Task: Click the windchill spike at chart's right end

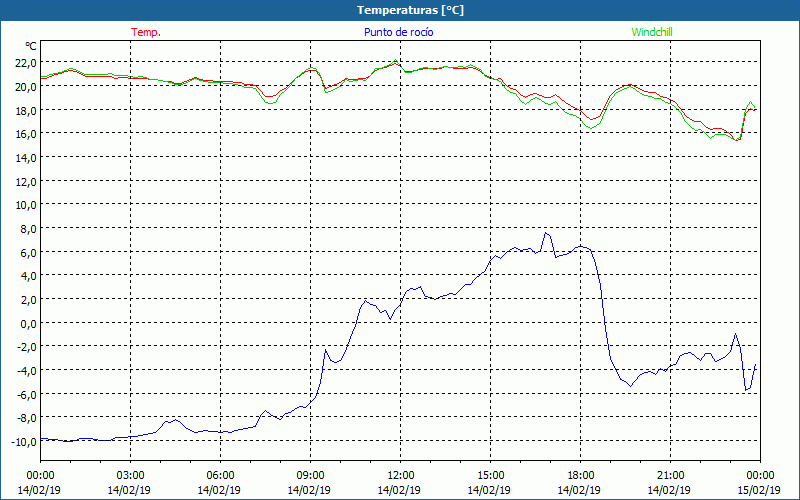Action: [751, 102]
